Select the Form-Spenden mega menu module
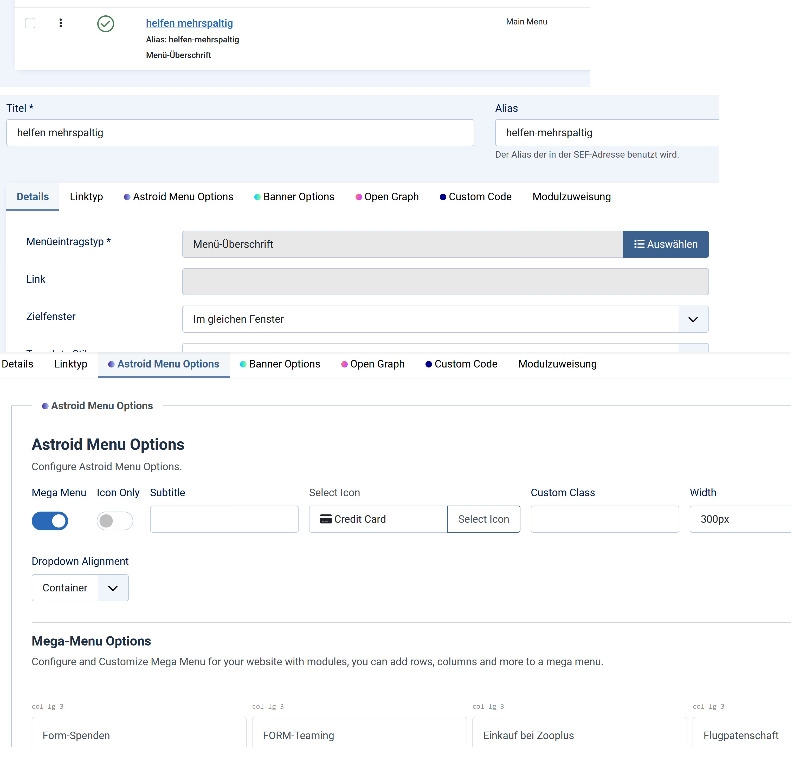Screen dimensions: 800x780 tap(76, 736)
